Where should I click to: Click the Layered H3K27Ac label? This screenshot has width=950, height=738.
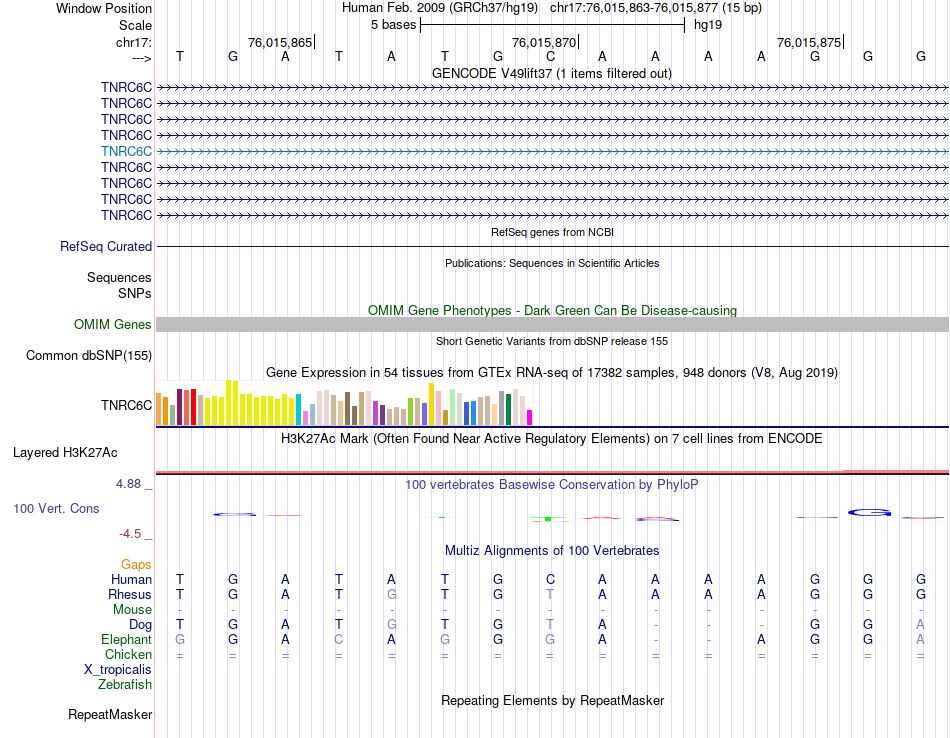point(65,453)
